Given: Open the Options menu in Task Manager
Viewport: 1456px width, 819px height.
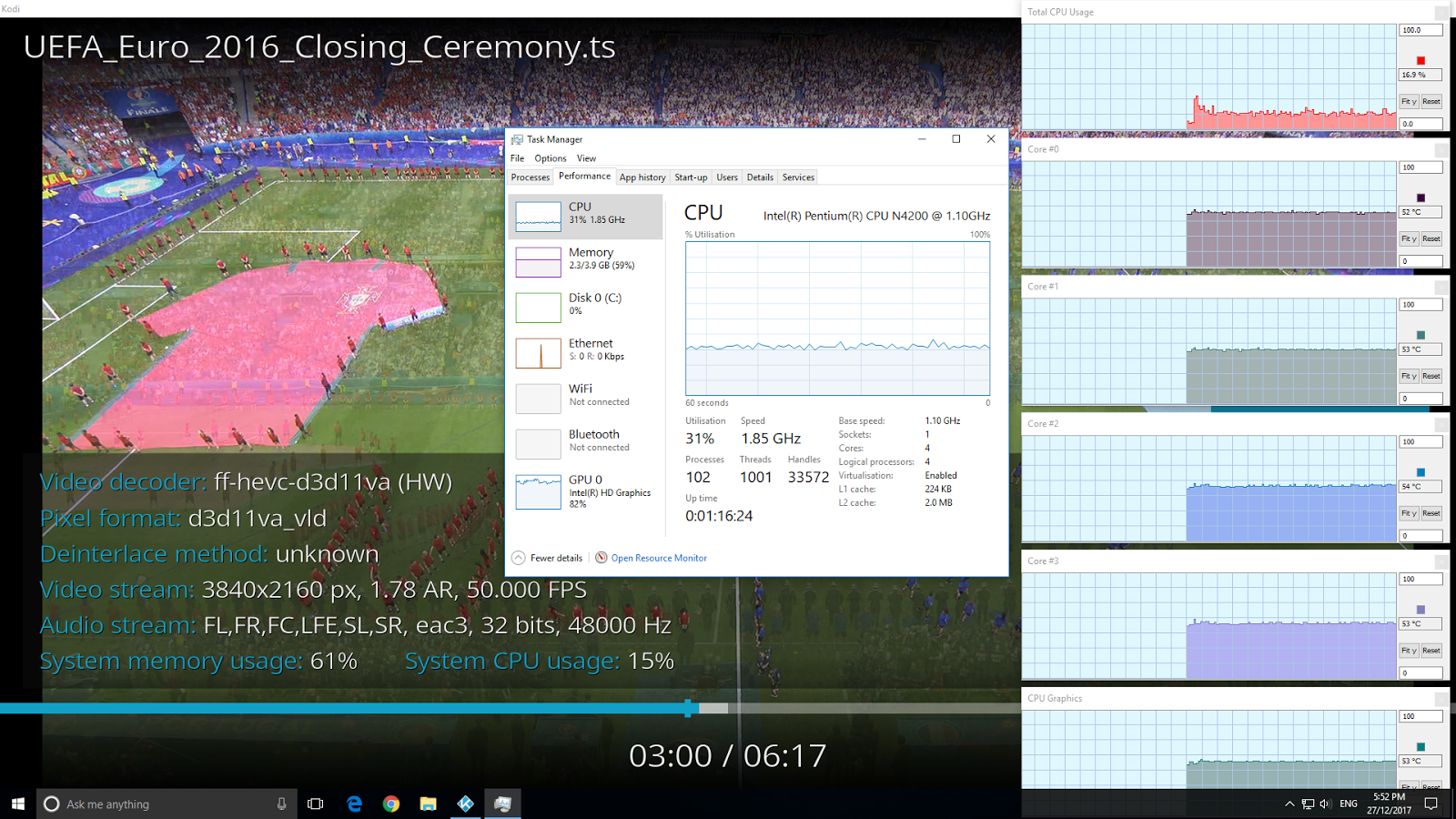Looking at the screenshot, I should click(551, 158).
